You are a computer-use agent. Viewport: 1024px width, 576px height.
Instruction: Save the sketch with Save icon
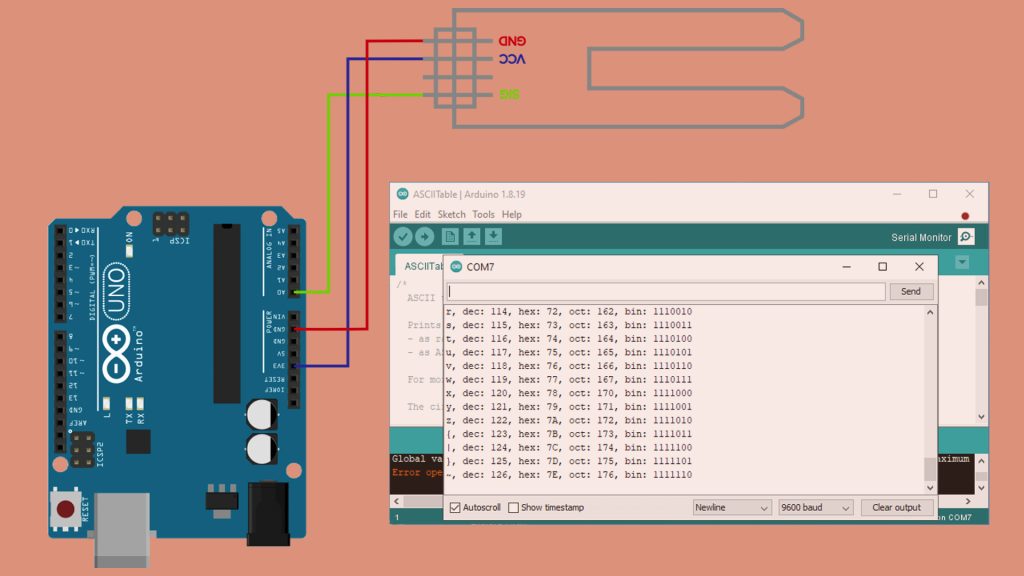[x=493, y=236]
